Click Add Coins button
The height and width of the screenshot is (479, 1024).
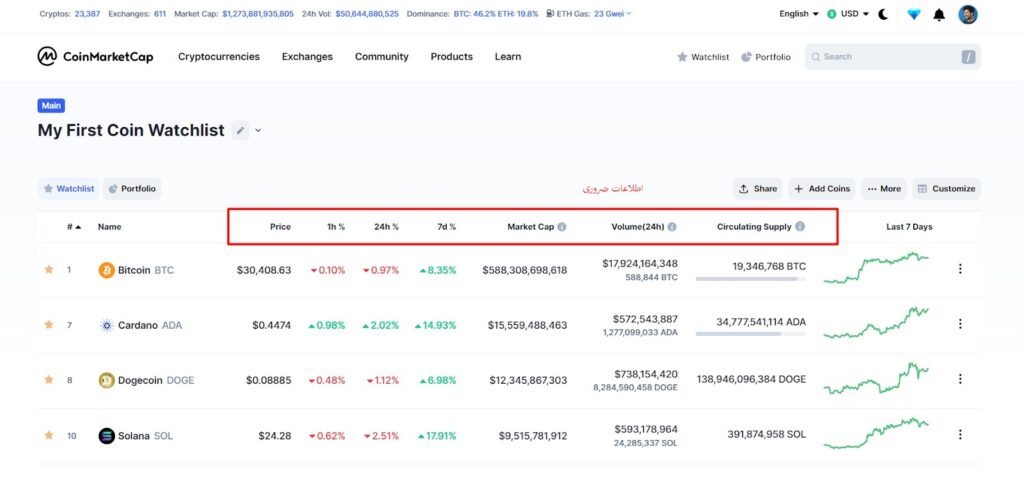point(822,189)
